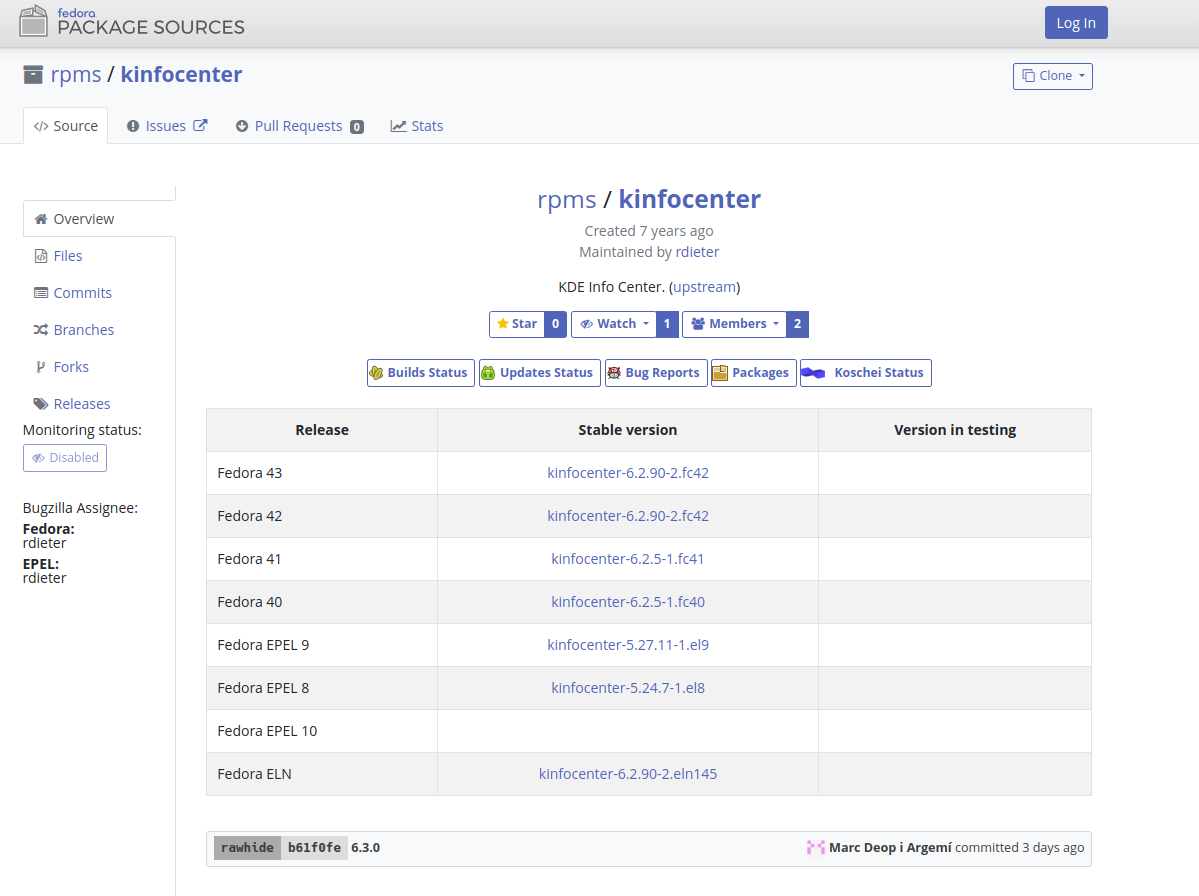The width and height of the screenshot is (1199, 896).
Task: Click the members count badge showing 2
Action: (x=798, y=323)
